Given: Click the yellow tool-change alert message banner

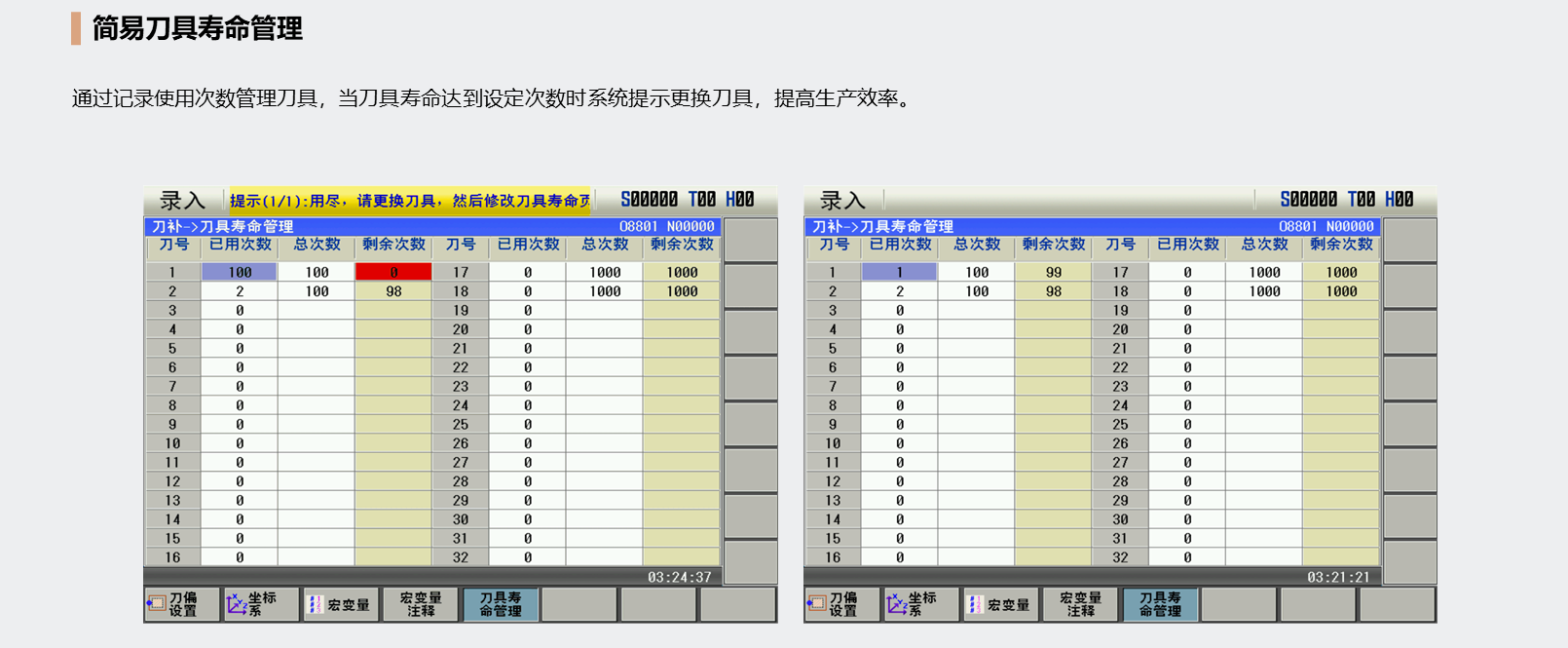Looking at the screenshot, I should [409, 201].
